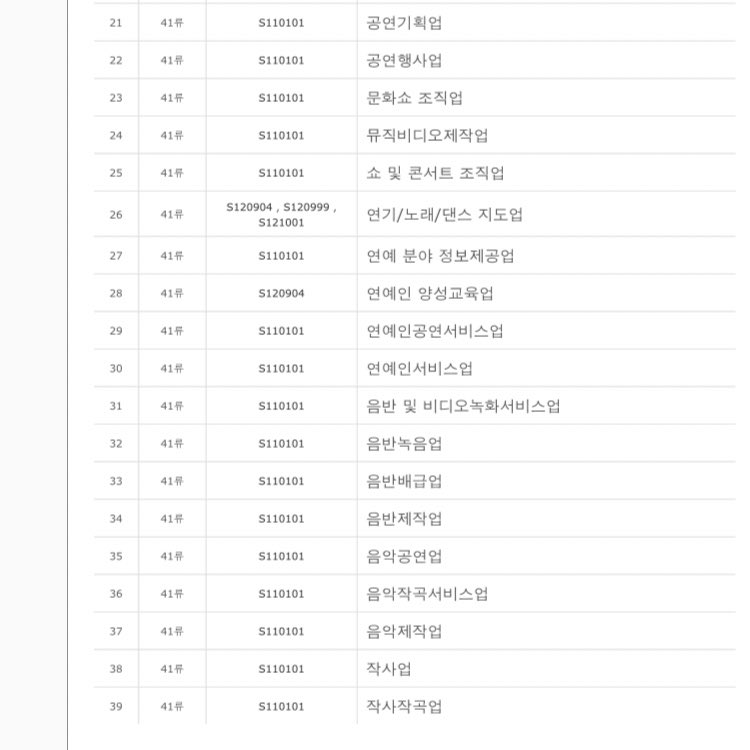Click the multi-code cell of row 26

281,214
